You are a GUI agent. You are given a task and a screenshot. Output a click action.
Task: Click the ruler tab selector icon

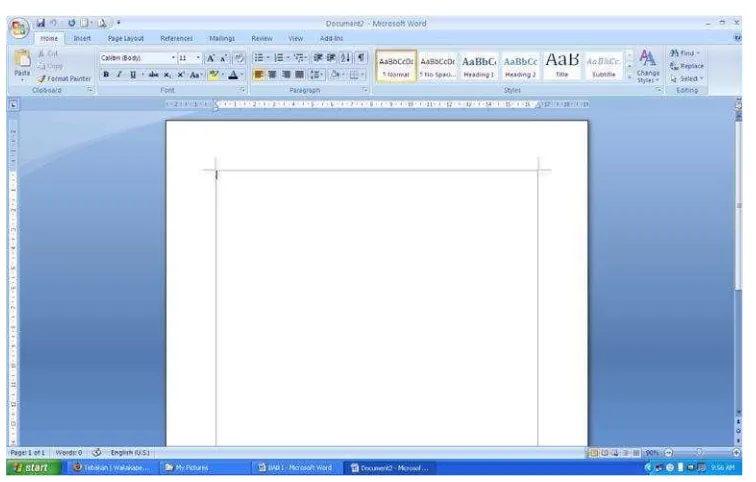[x=14, y=104]
